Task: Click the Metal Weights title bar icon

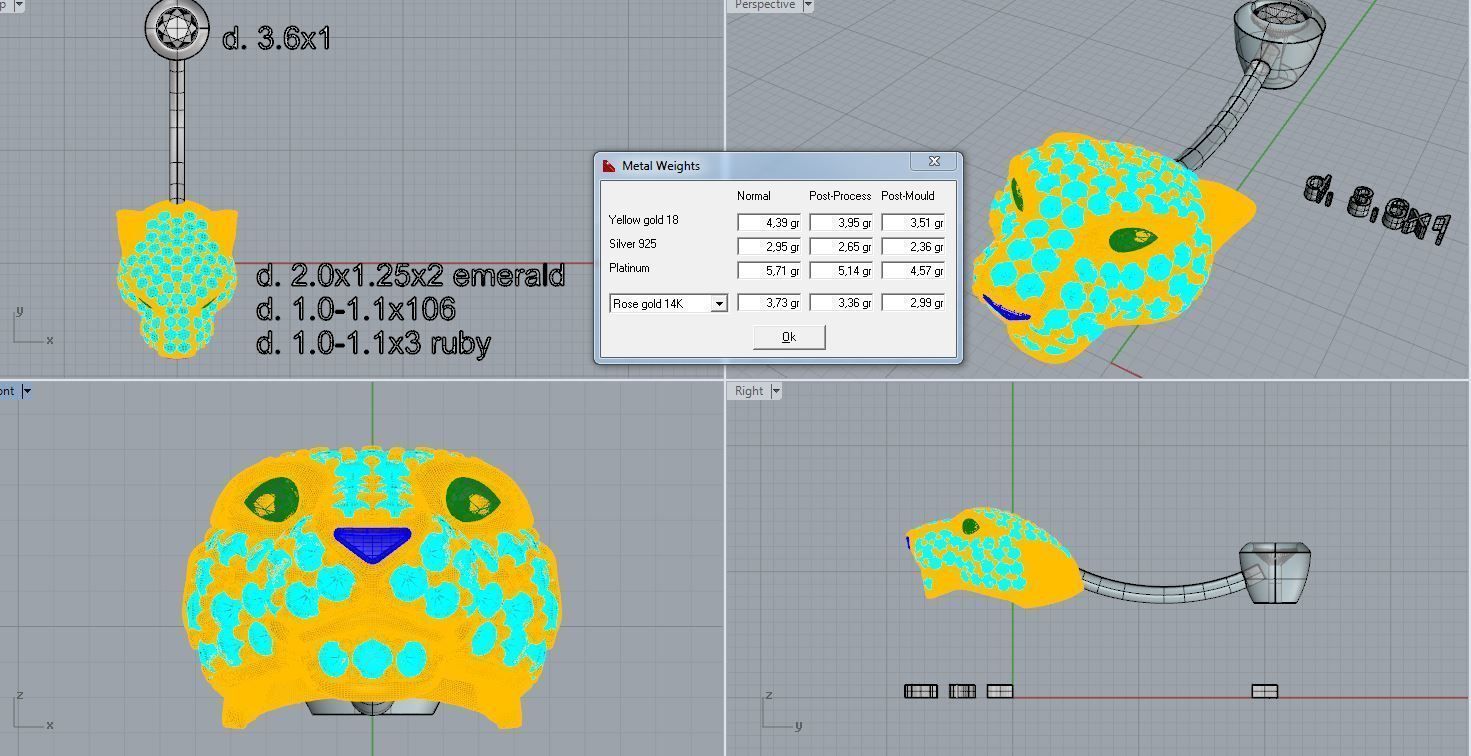Action: (x=609, y=166)
